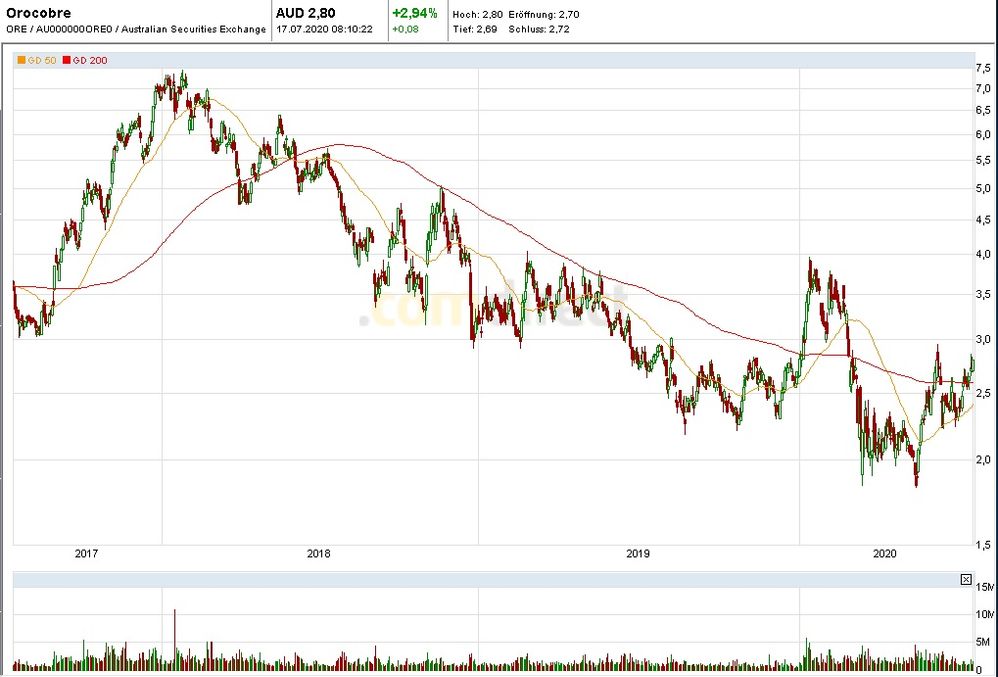Click the 3,5 price axis label
The height and width of the screenshot is (677, 998).
pyautogui.click(x=983, y=295)
